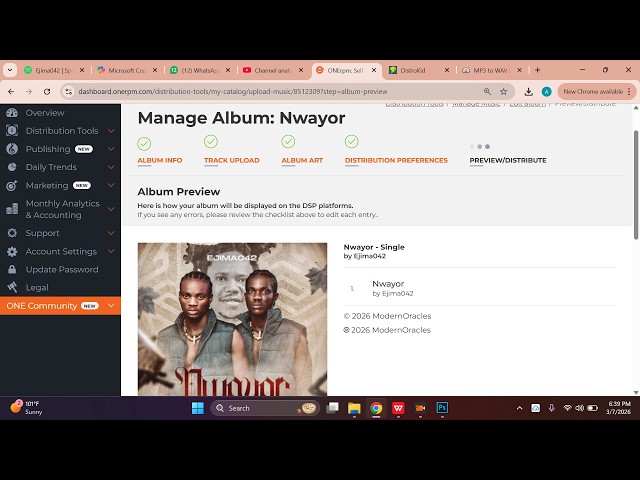Image resolution: width=640 pixels, height=480 pixels.
Task: Click the Legal gavel icon
Action: tap(12, 287)
